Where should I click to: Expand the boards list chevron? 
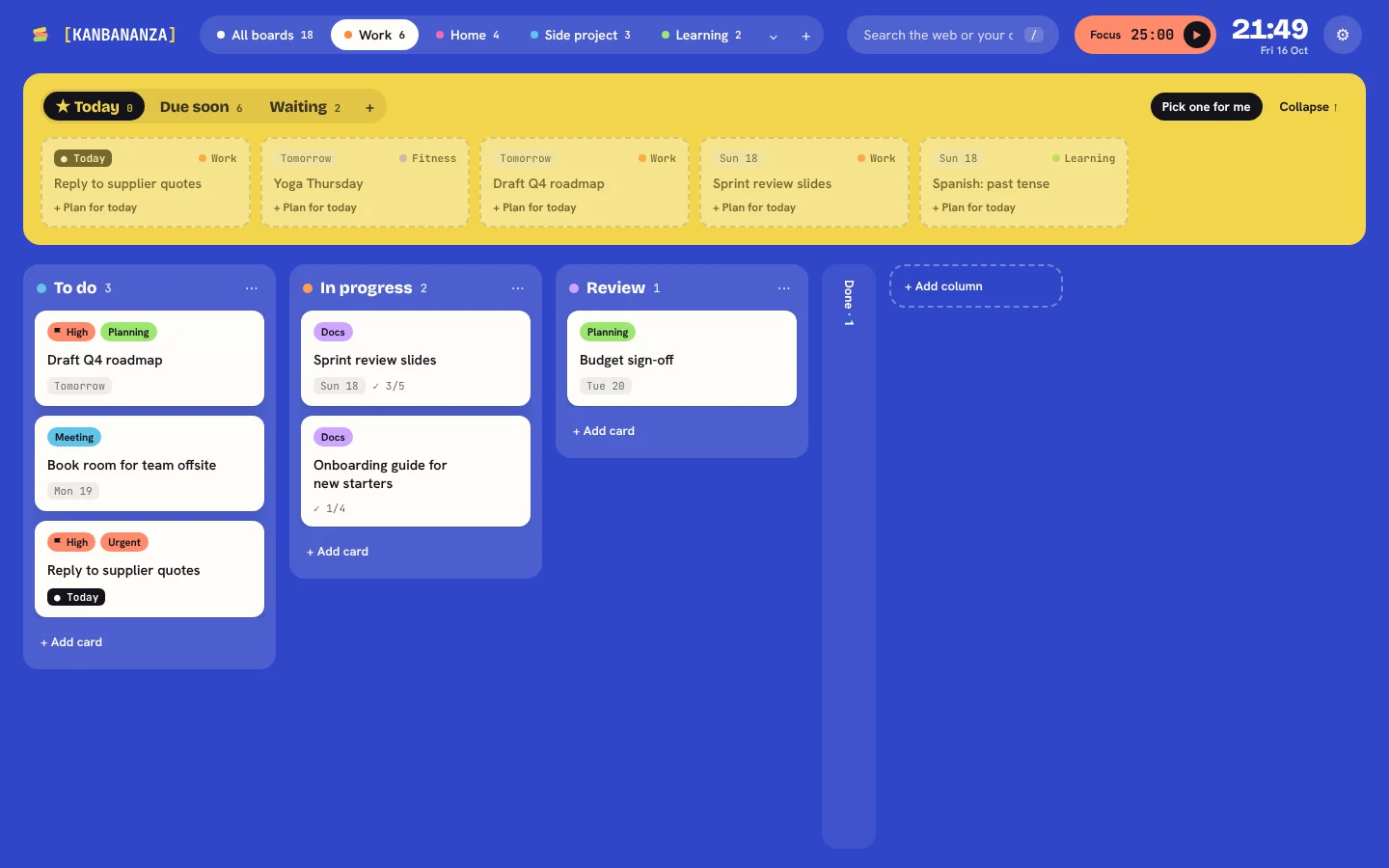tap(773, 36)
